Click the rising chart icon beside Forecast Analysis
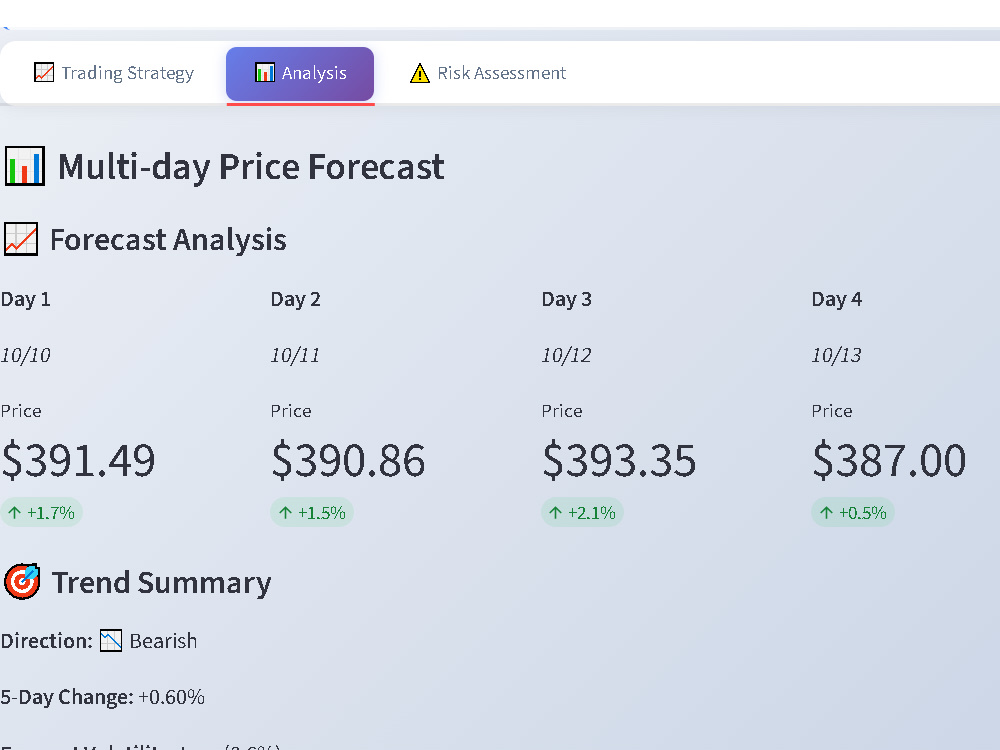This screenshot has height=750, width=1000. (x=21, y=239)
